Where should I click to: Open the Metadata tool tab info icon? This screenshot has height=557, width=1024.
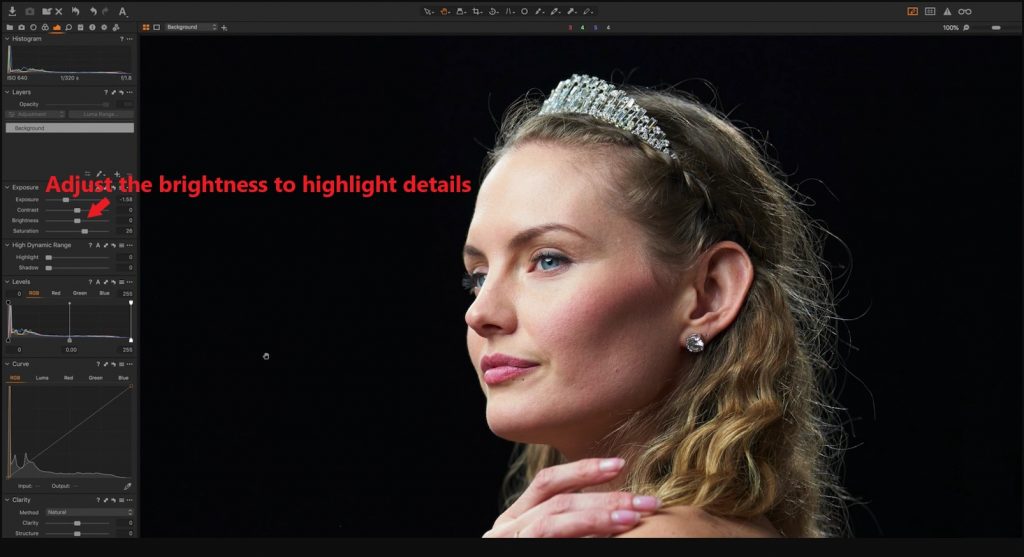click(x=92, y=27)
